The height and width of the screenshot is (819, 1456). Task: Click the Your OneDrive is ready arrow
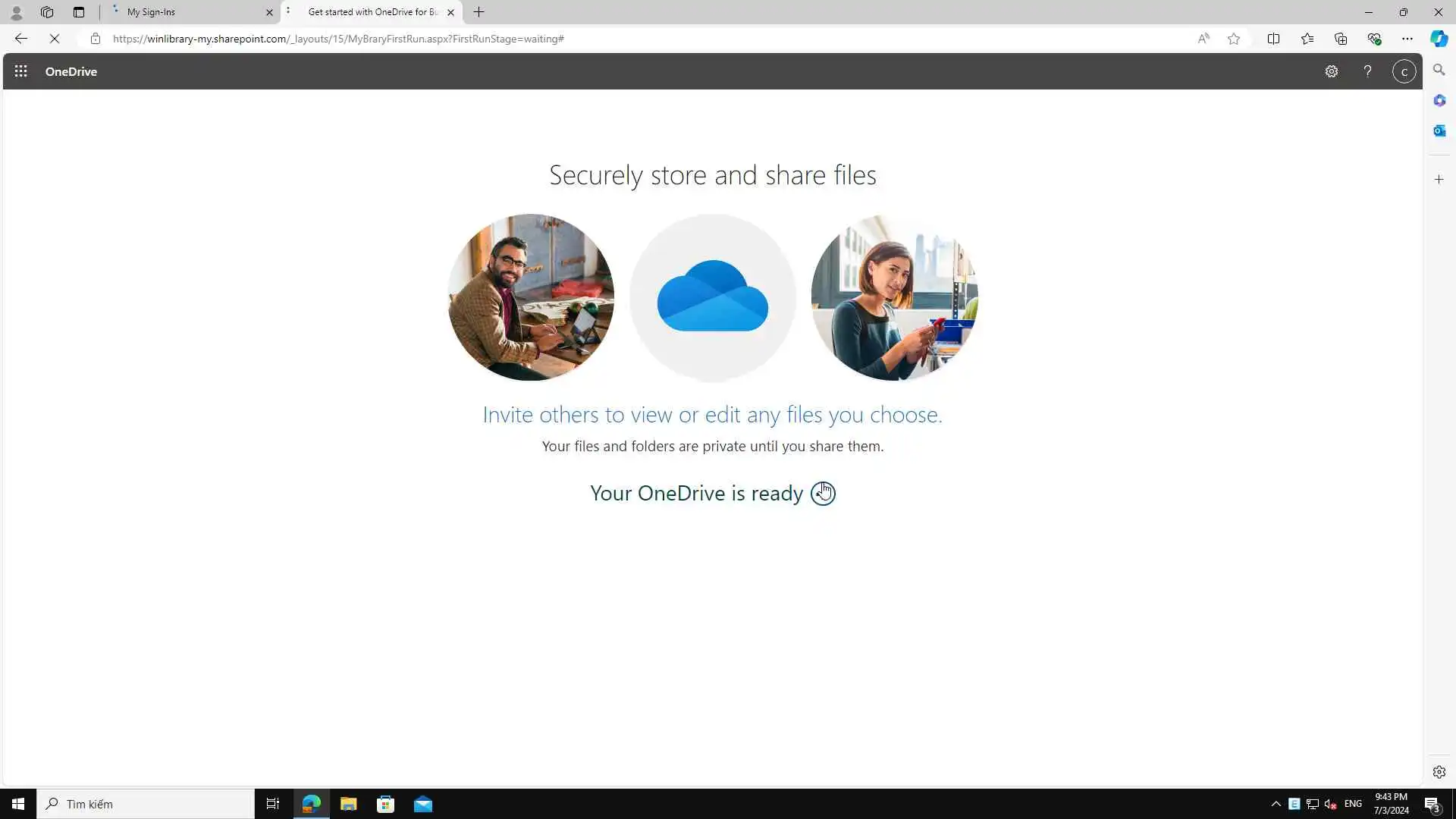823,494
